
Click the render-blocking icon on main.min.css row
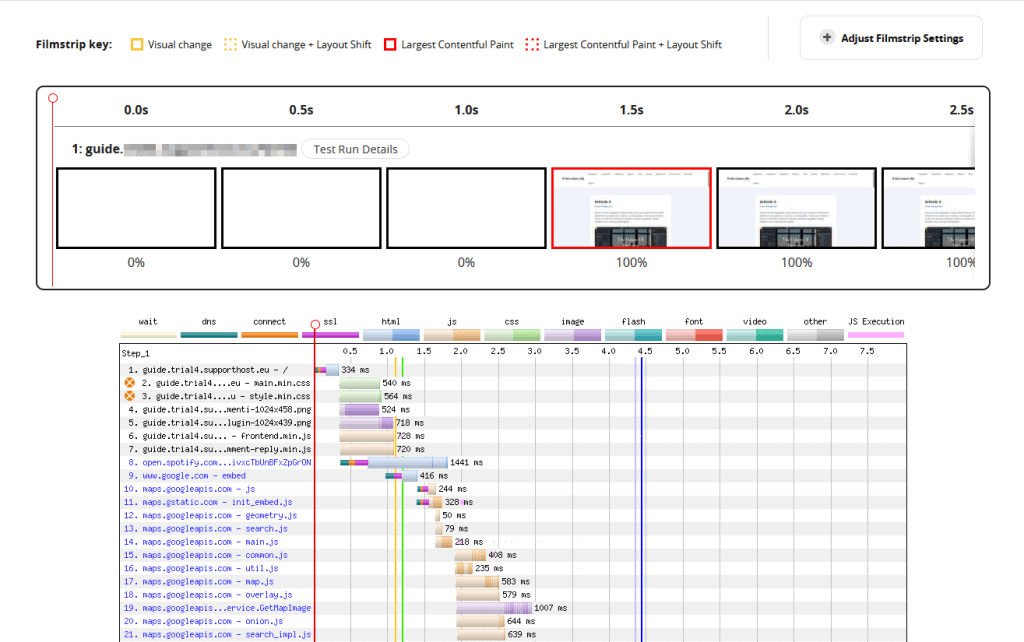[130, 383]
